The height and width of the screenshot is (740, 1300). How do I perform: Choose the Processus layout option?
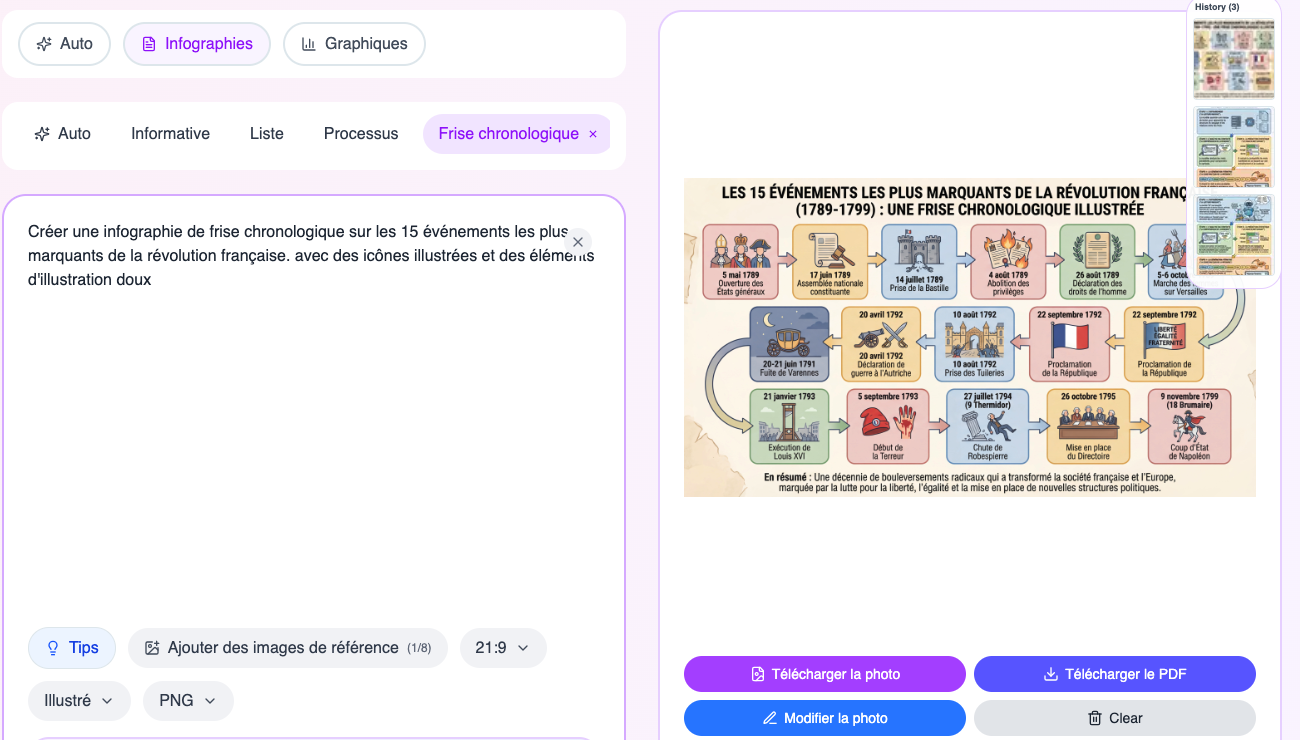pos(361,134)
